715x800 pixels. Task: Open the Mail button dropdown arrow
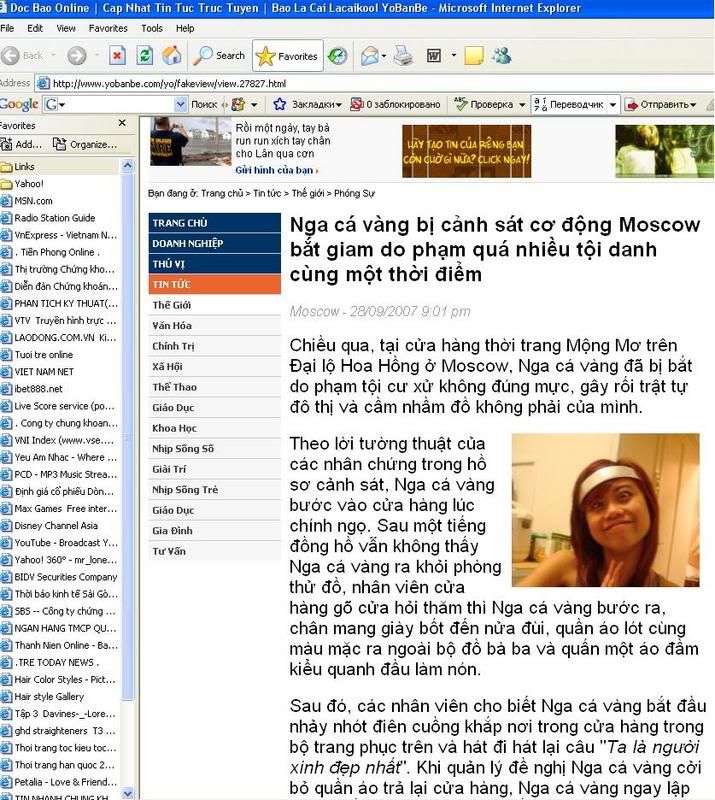[x=383, y=56]
